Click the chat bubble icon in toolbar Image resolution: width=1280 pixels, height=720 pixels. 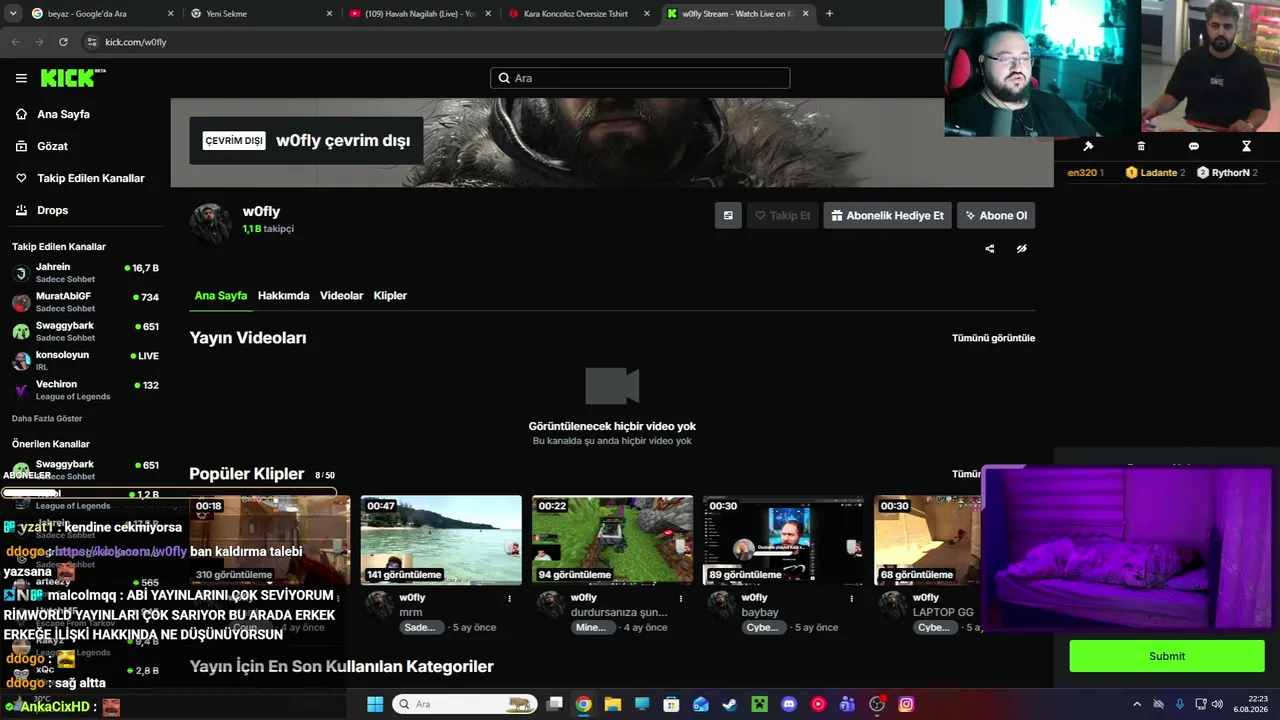(x=1193, y=146)
